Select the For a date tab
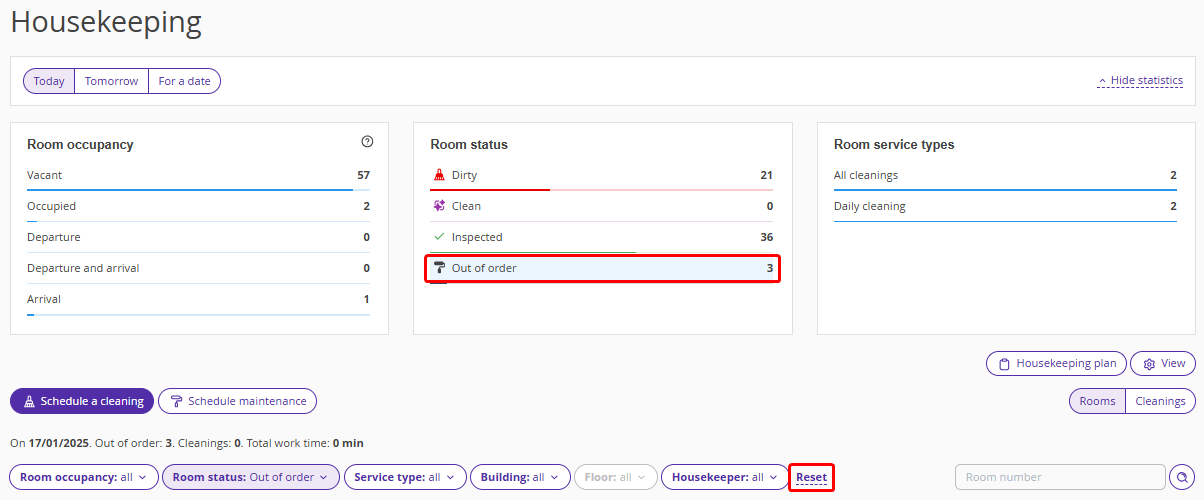The width and height of the screenshot is (1204, 500). tap(184, 81)
